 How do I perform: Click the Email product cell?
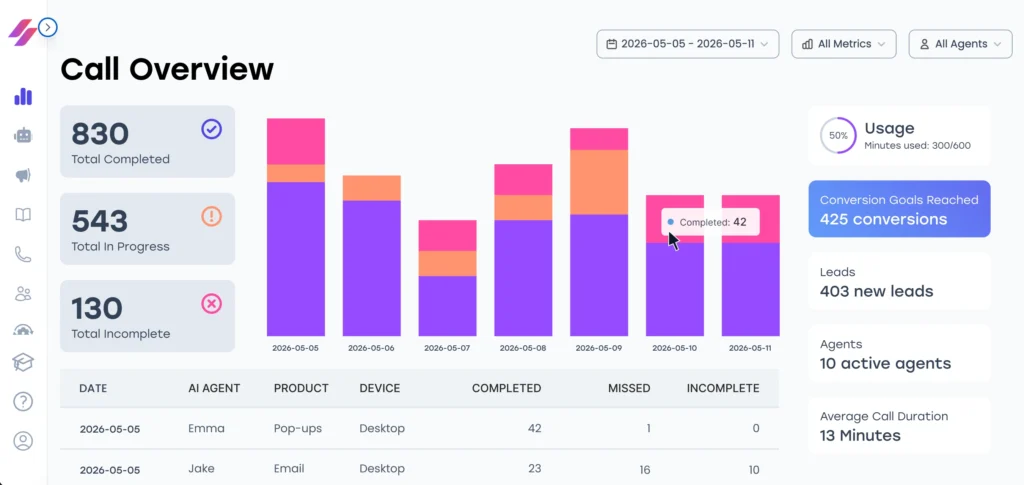287,469
